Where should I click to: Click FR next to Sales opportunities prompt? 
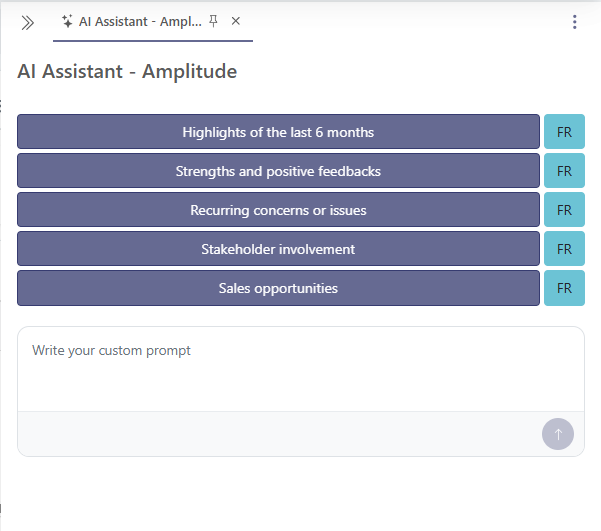[564, 288]
